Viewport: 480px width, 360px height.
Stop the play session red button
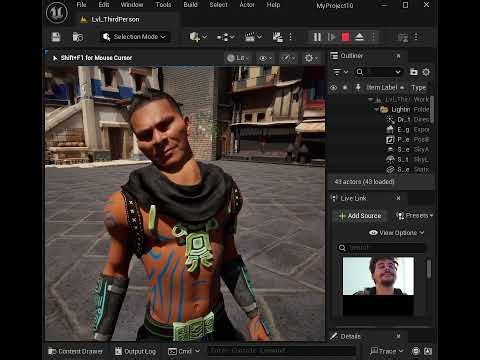[345, 37]
